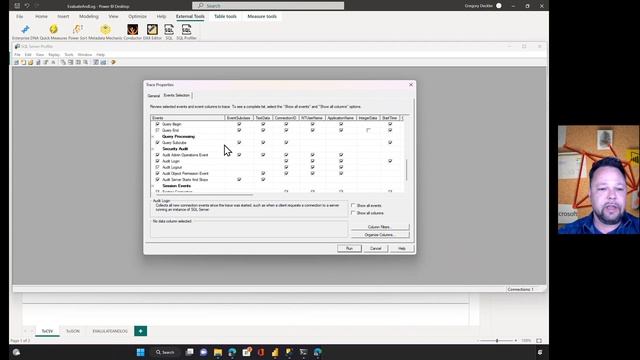Toggle Audit Admin Operations Event checkbox

158,155
